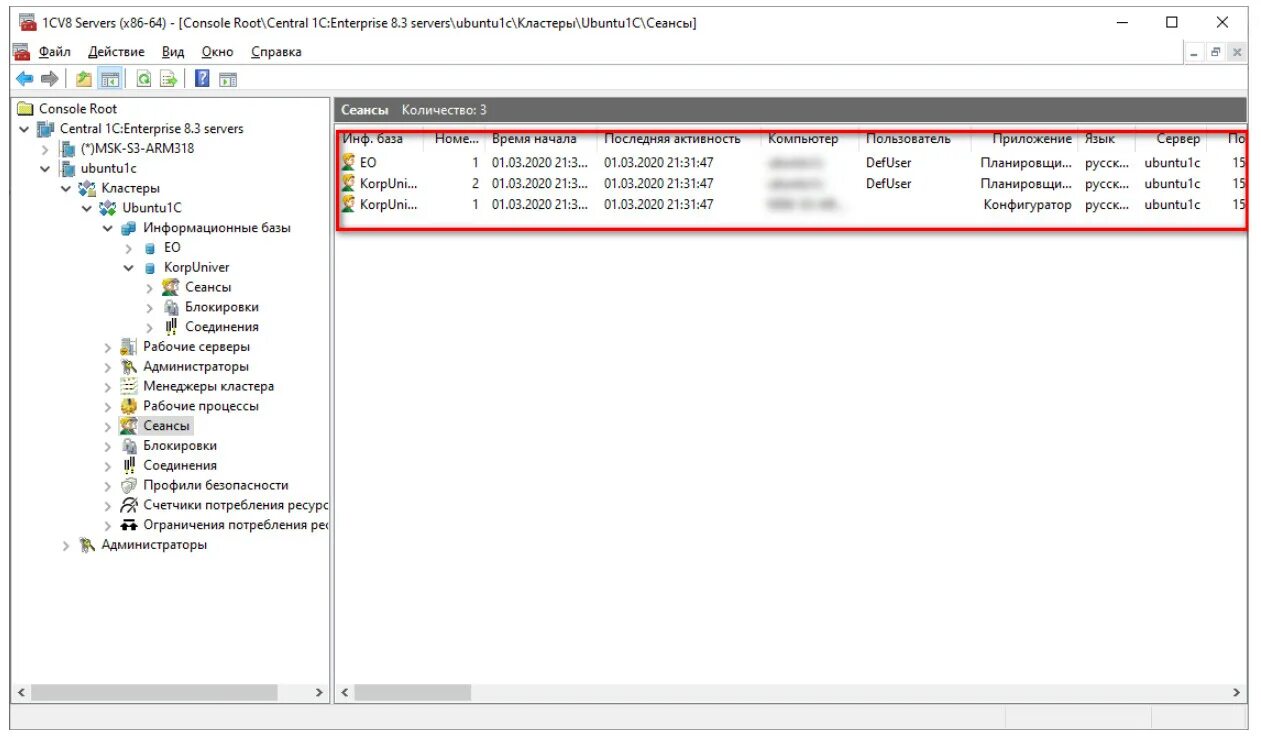
Task: Click the Central 1C:Enterprise 8.3 servers icon
Action: [x=46, y=129]
